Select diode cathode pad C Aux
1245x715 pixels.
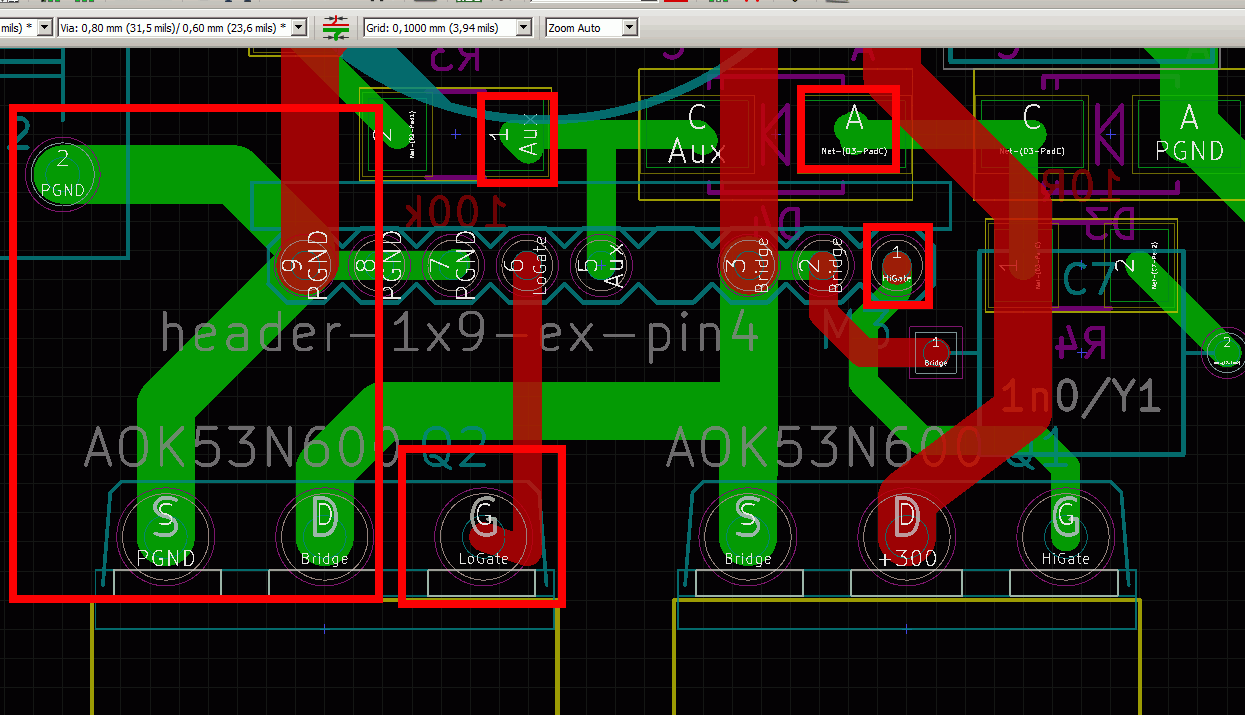click(697, 133)
